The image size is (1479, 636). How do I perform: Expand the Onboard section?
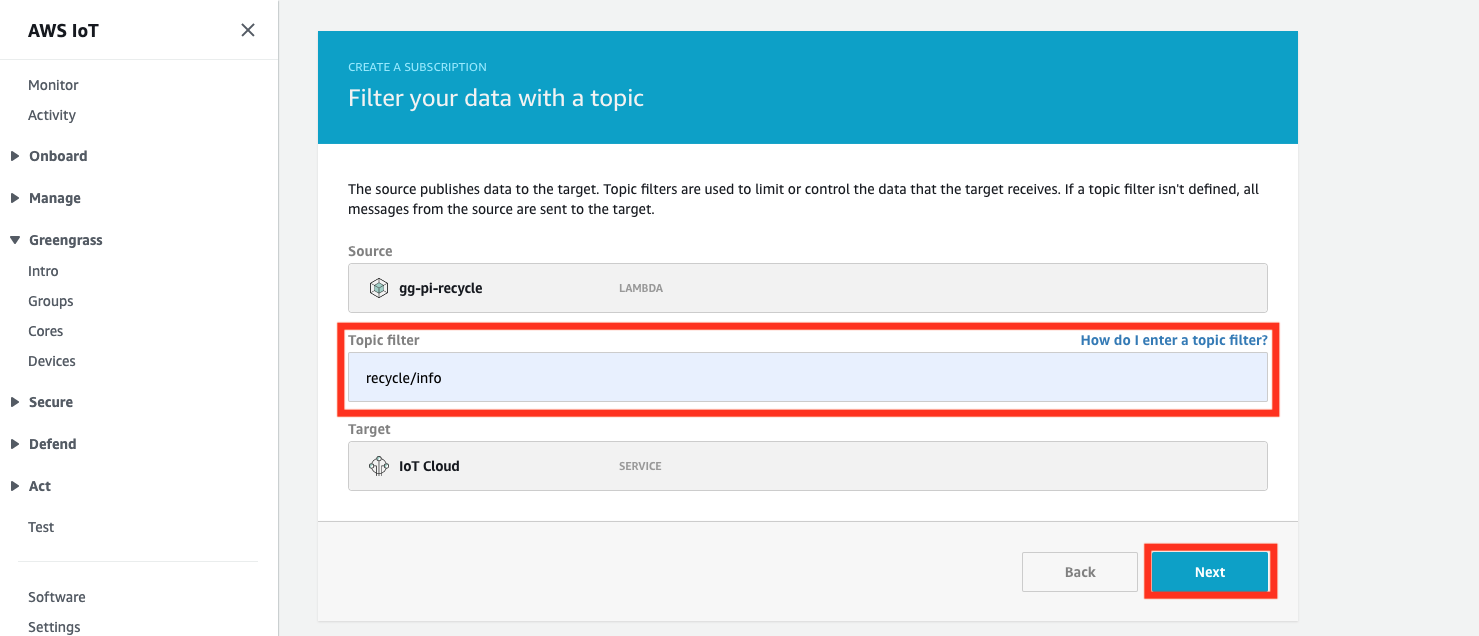(x=15, y=156)
